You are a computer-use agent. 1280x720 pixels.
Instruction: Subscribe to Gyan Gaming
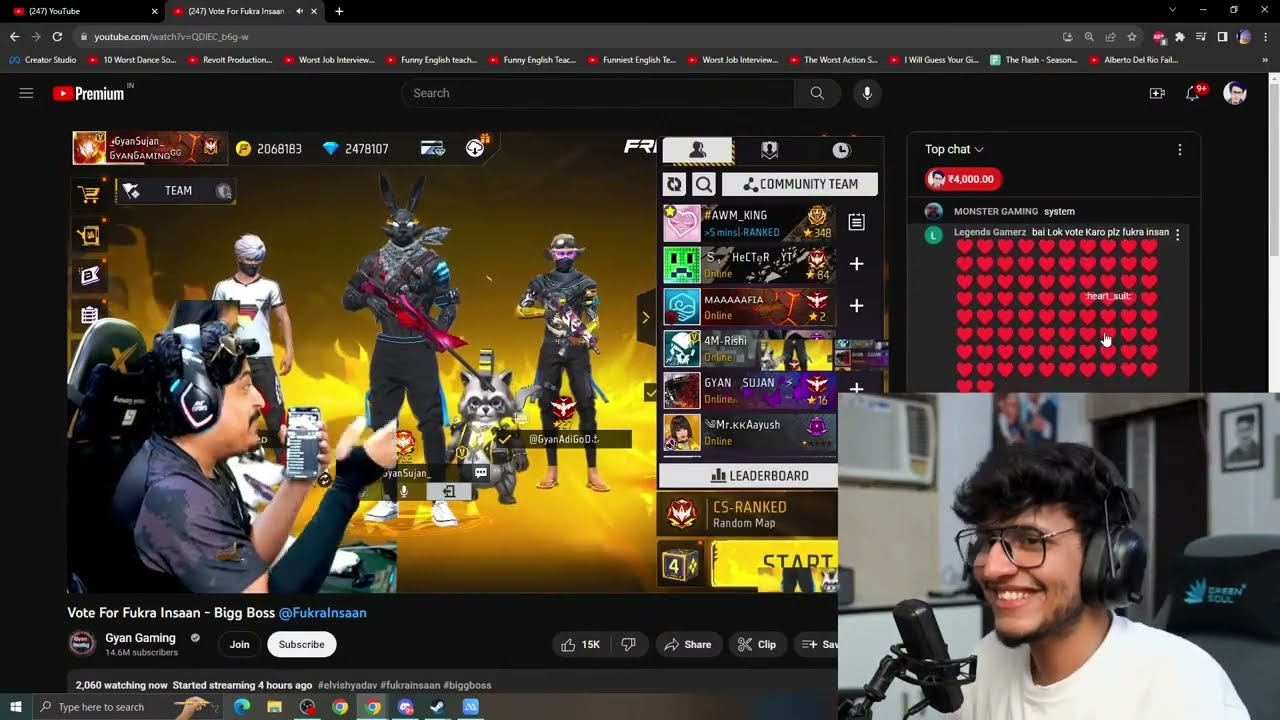tap(301, 644)
